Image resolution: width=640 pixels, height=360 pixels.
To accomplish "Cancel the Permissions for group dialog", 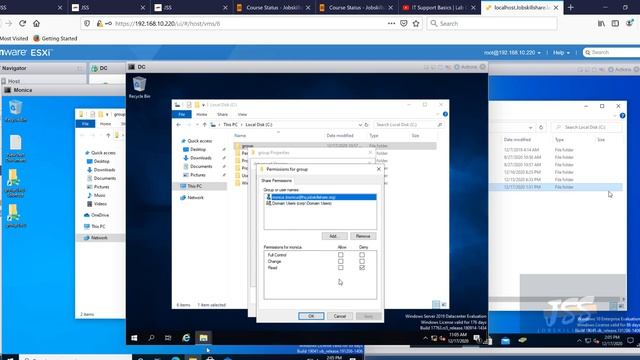I will coord(340,316).
